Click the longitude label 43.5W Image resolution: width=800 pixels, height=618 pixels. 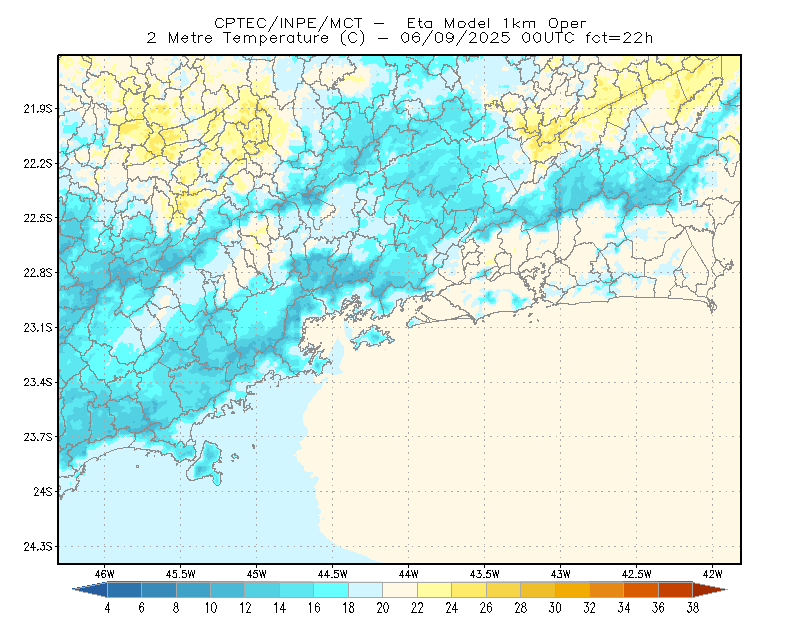tap(485, 574)
